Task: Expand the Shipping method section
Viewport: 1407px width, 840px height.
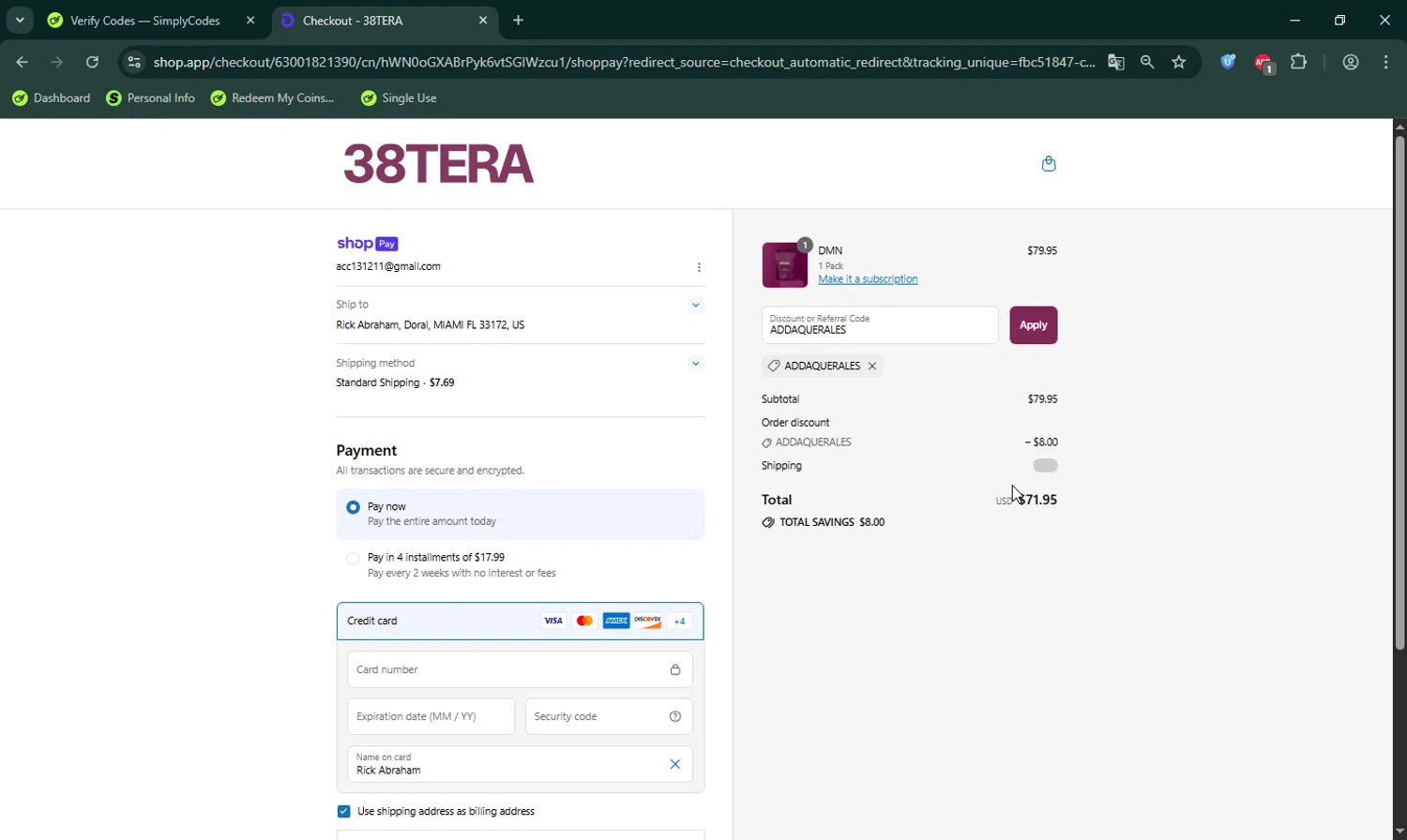Action: tap(695, 364)
